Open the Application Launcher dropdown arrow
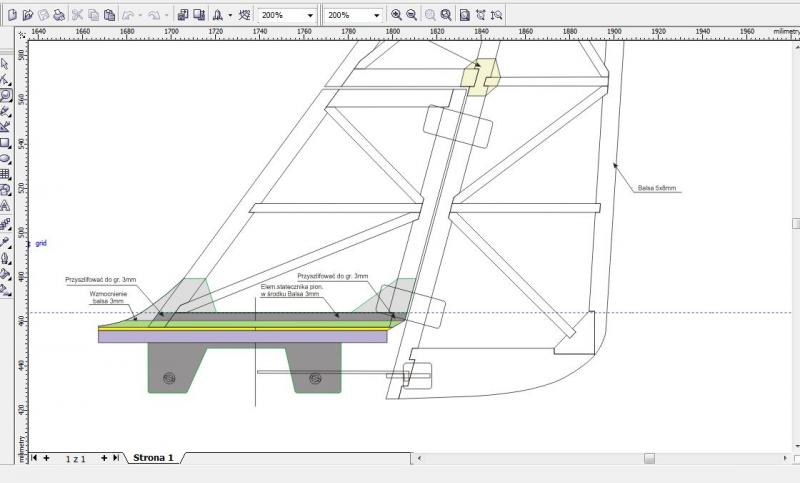Screen dimensions: 800x483 pyautogui.click(x=231, y=16)
